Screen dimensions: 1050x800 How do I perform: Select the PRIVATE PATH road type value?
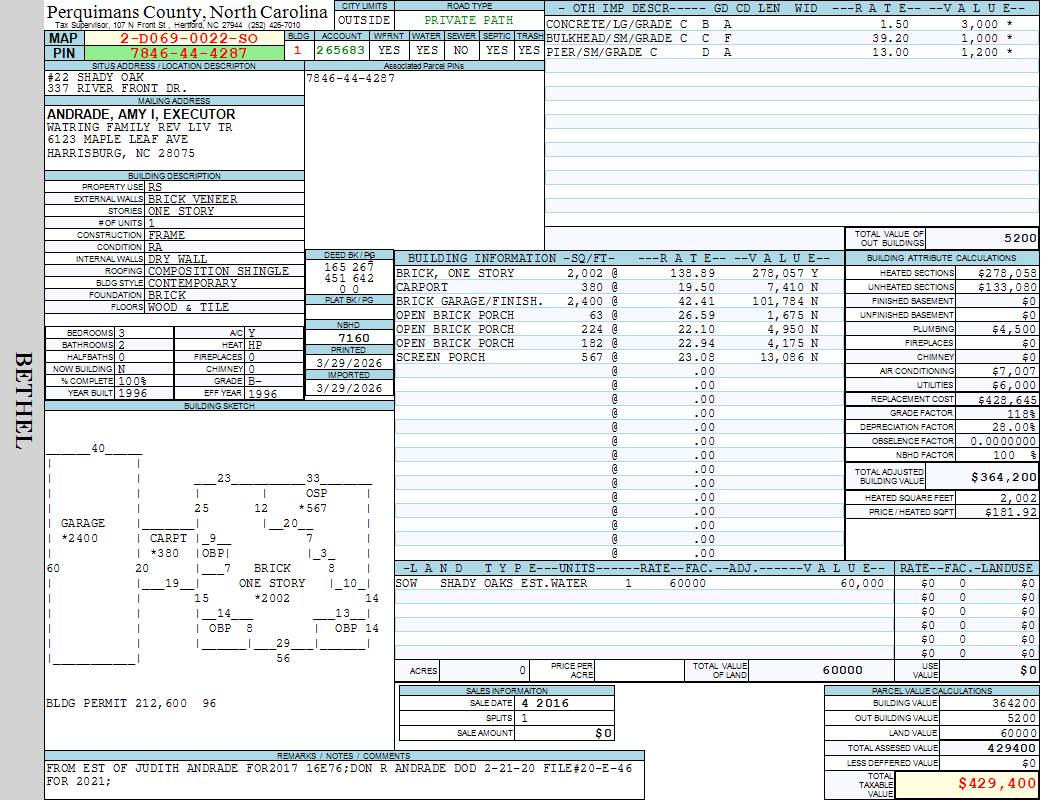(x=469, y=20)
